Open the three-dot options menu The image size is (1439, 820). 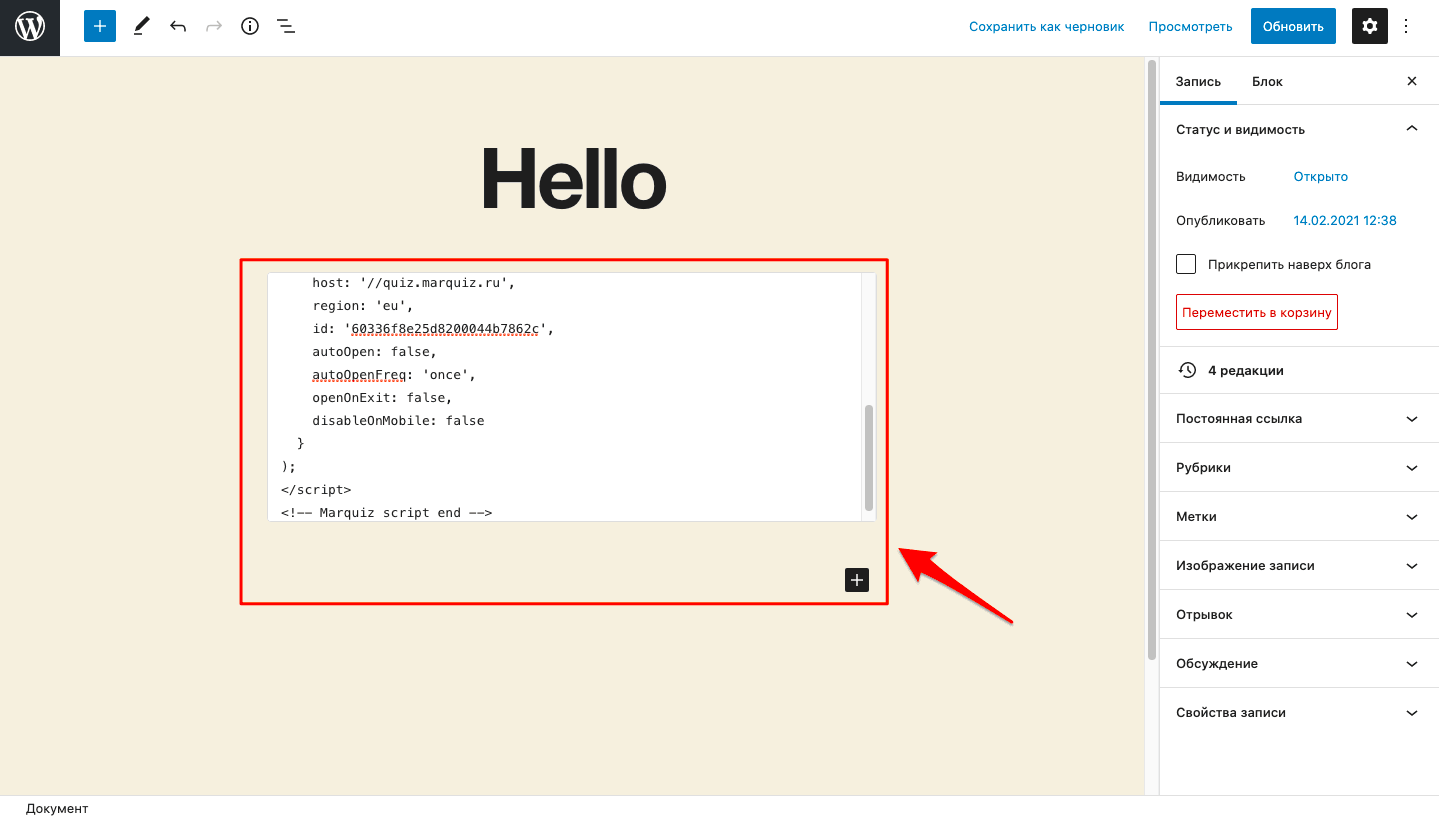coord(1406,27)
